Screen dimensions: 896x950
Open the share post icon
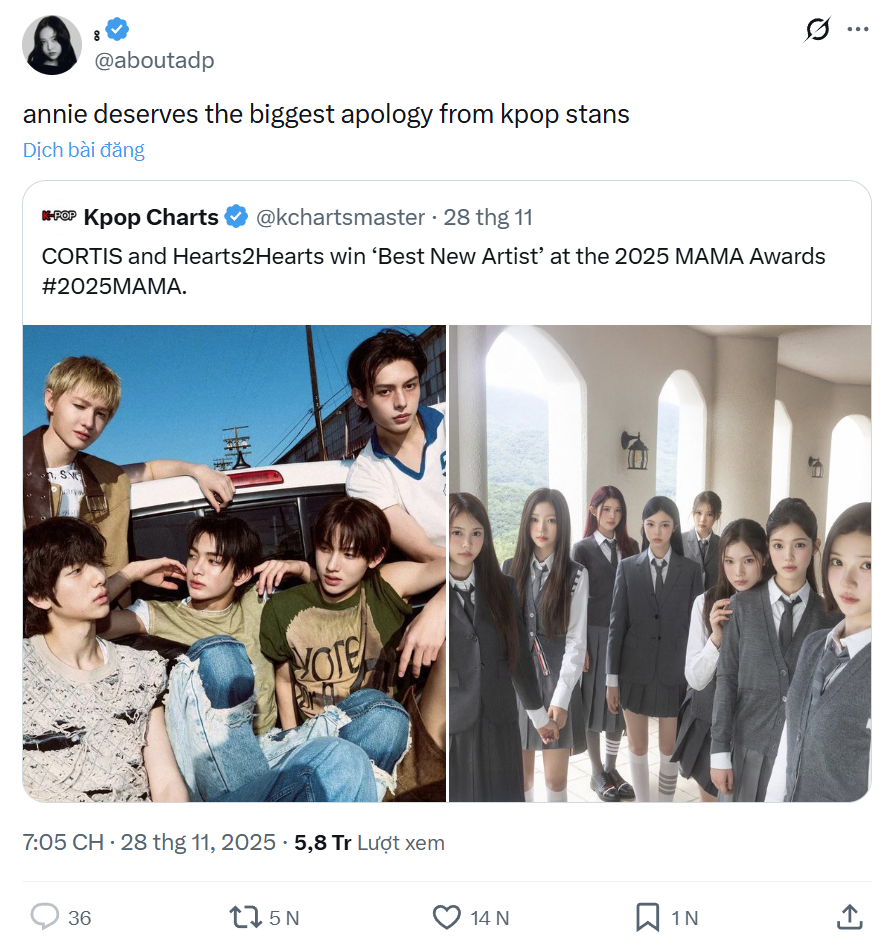tap(849, 916)
